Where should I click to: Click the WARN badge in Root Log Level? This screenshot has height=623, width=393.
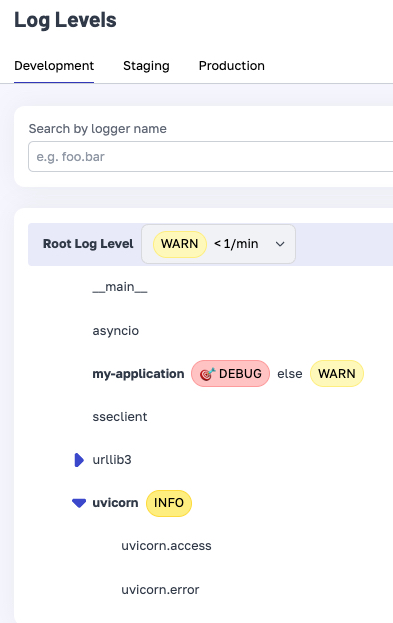point(180,244)
